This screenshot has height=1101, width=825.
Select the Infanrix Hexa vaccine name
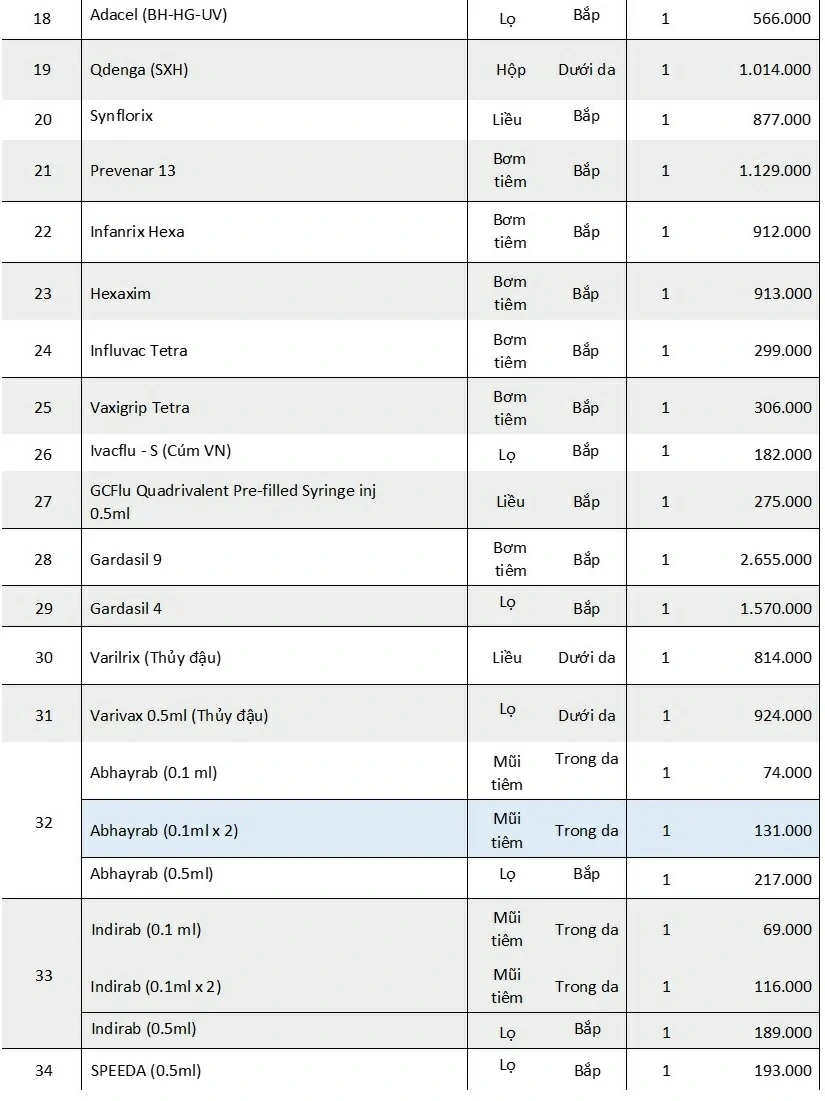[x=137, y=231]
